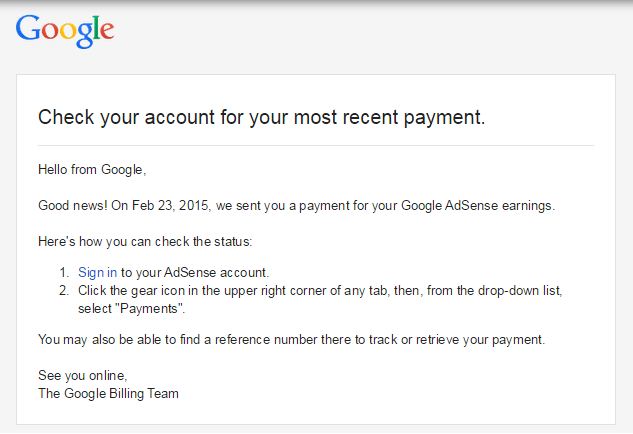
Task: Click 'to your AdSense account.' text
Action: [x=195, y=273]
